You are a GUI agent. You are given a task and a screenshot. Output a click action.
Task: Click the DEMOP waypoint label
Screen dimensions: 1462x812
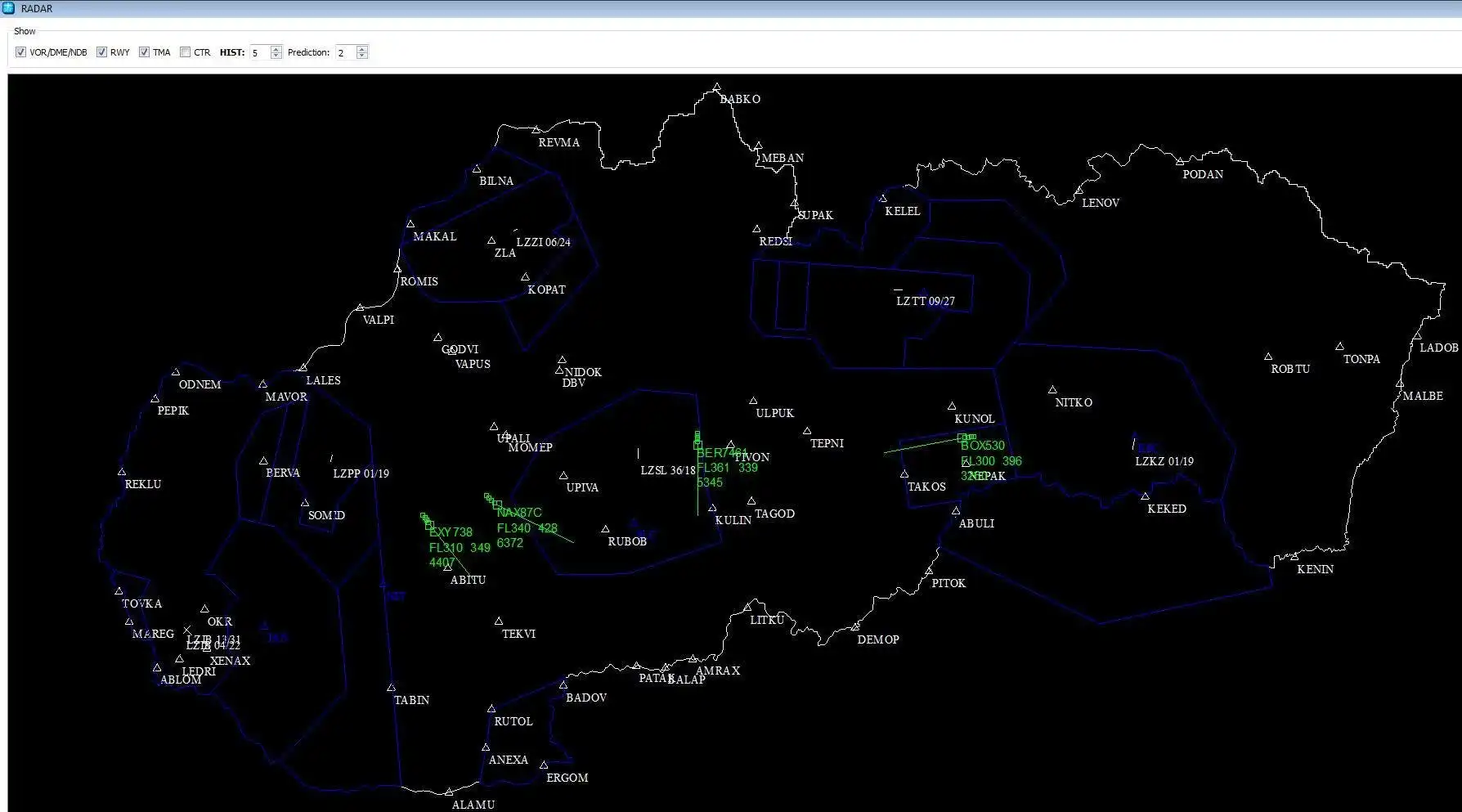(x=878, y=639)
